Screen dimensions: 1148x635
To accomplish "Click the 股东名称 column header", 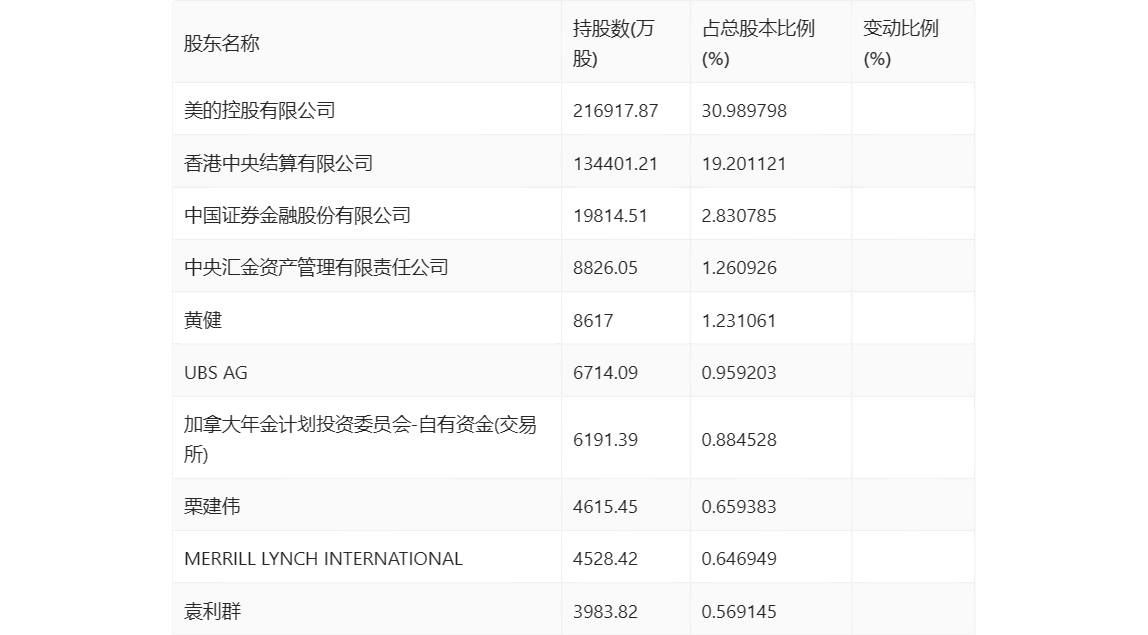I will (x=222, y=44).
